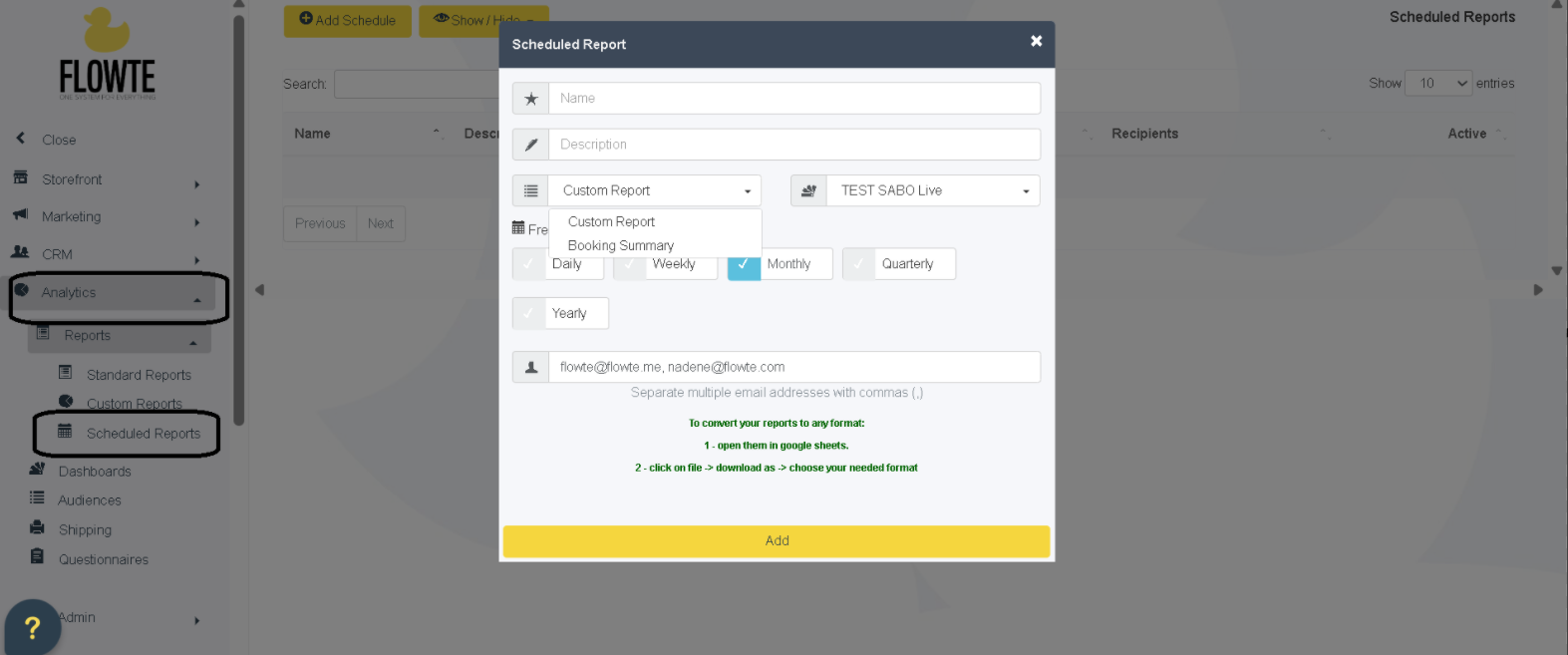This screenshot has height=655, width=1568.
Task: Toggle the Yearly frequency checkbox
Action: click(x=528, y=313)
